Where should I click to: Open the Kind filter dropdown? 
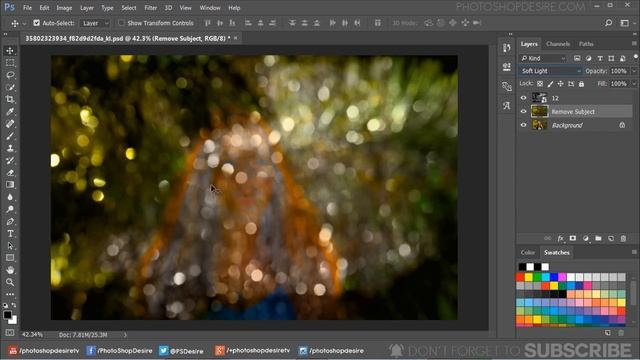click(543, 58)
